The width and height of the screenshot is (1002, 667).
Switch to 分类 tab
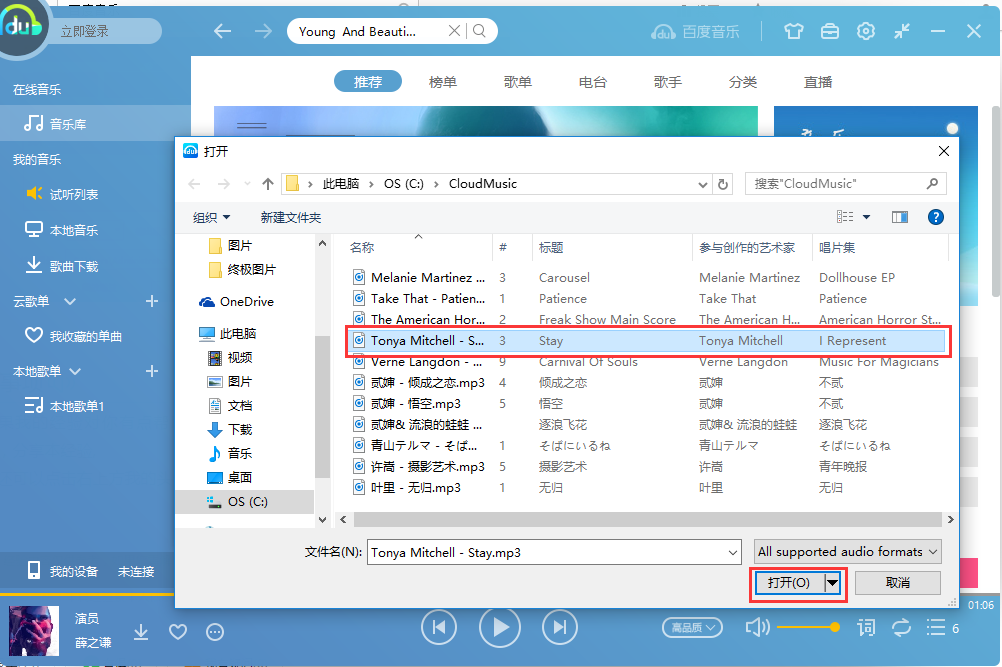coord(743,82)
